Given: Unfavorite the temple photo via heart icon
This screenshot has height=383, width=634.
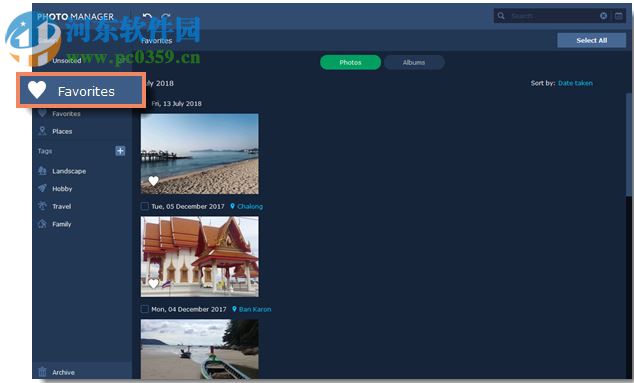Looking at the screenshot, I should pyautogui.click(x=153, y=284).
